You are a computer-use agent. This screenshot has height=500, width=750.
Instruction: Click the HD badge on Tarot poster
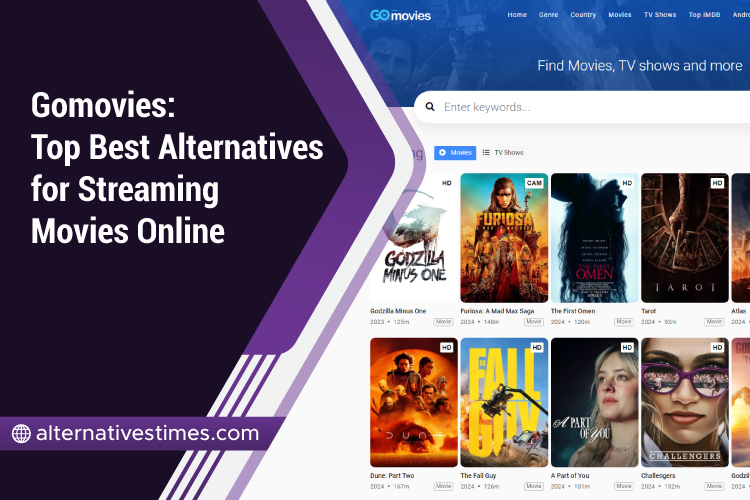click(x=717, y=183)
